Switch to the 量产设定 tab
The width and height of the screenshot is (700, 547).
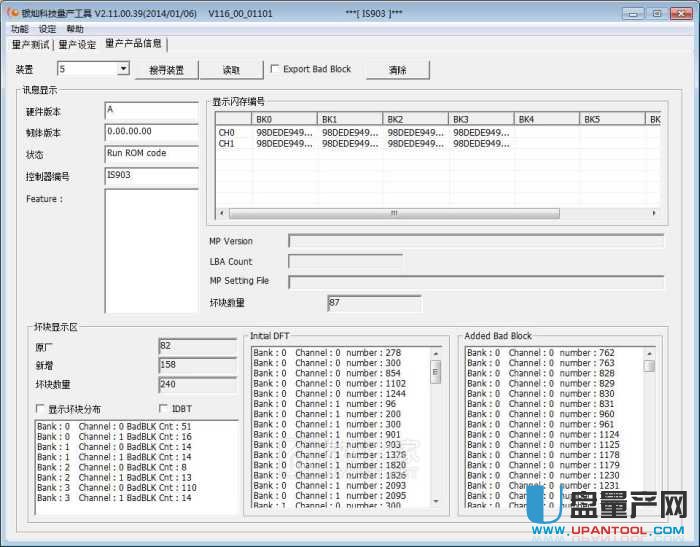tap(77, 44)
